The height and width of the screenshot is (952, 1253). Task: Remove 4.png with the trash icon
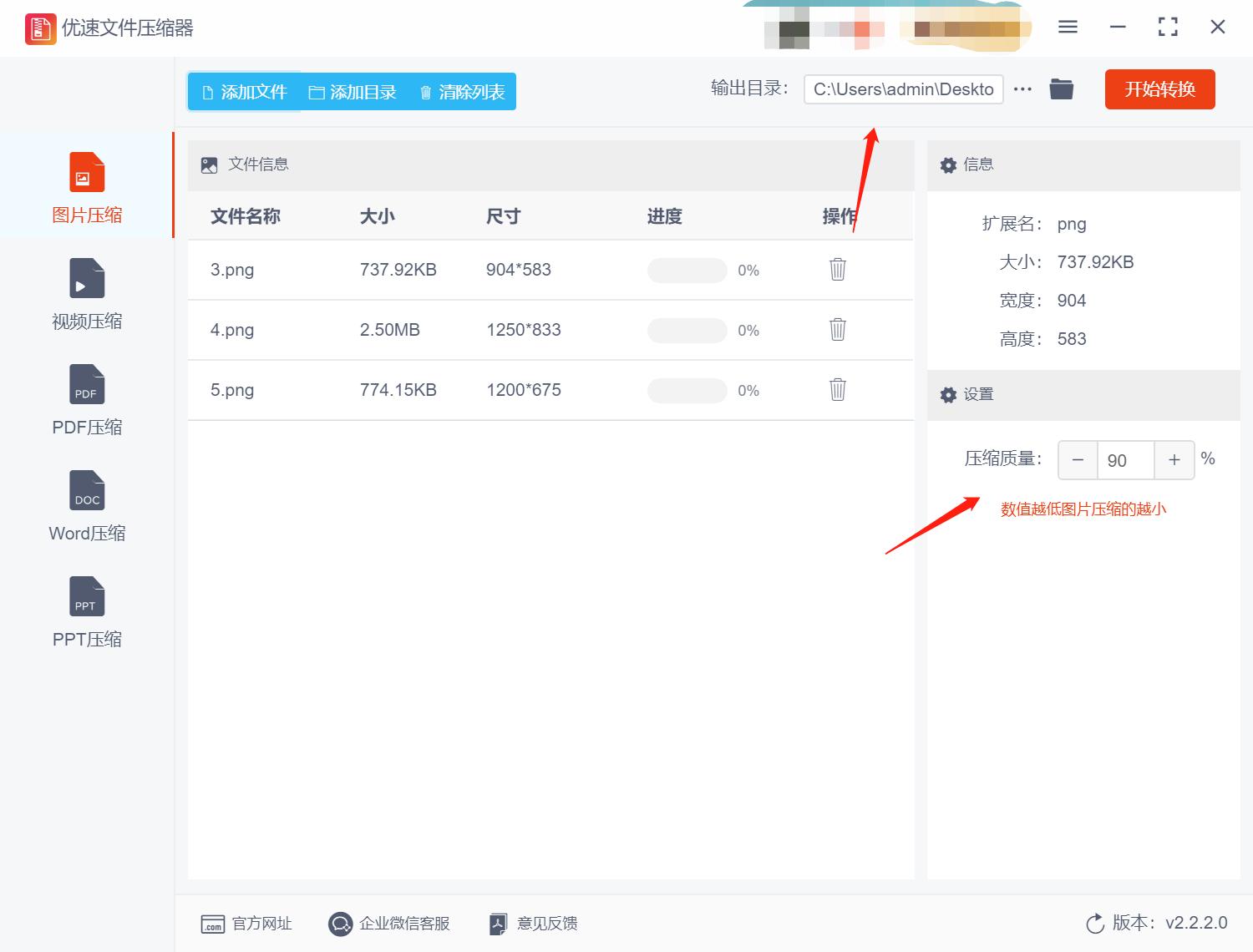836,330
